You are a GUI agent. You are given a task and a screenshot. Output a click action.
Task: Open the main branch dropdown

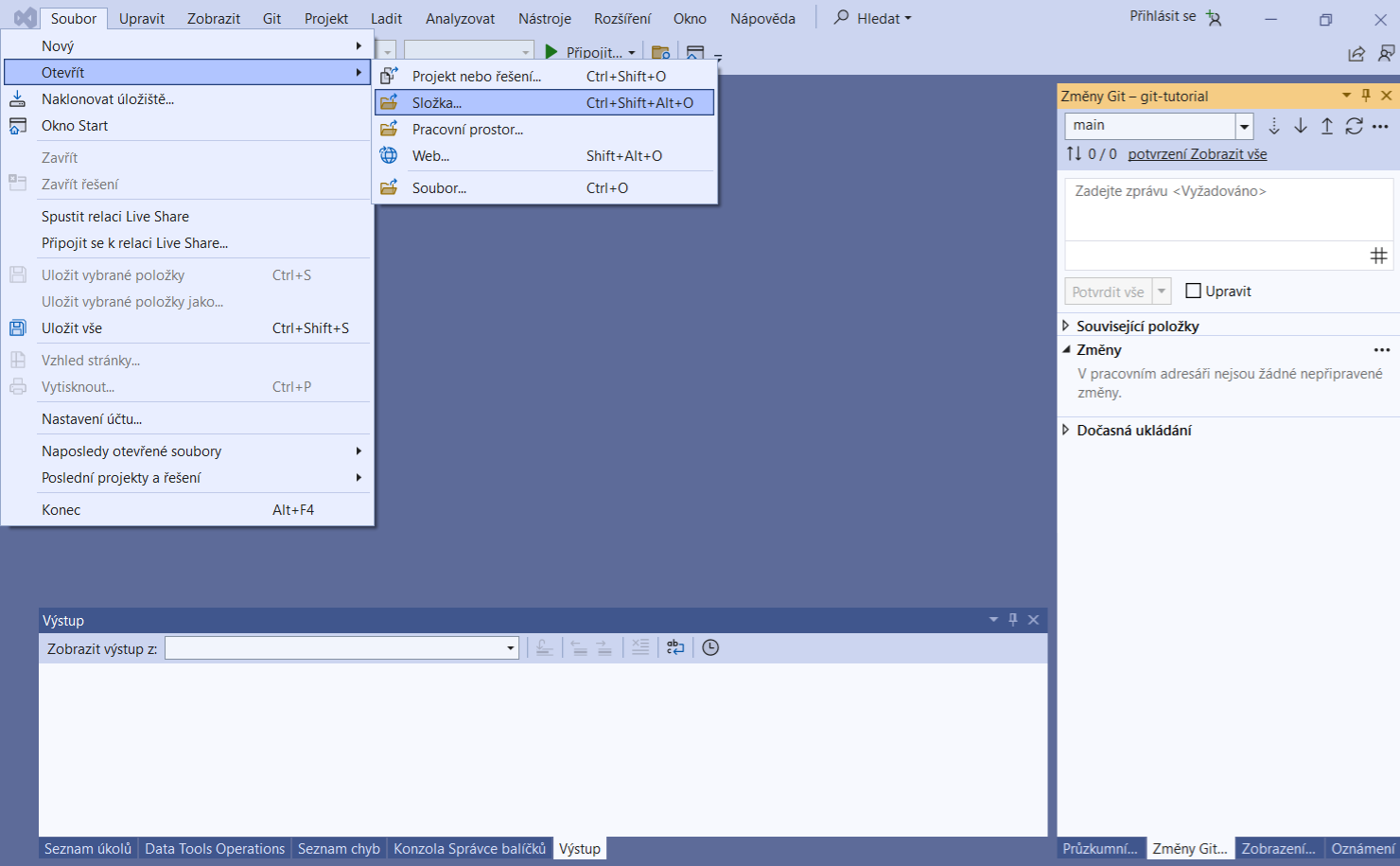[1245, 126]
